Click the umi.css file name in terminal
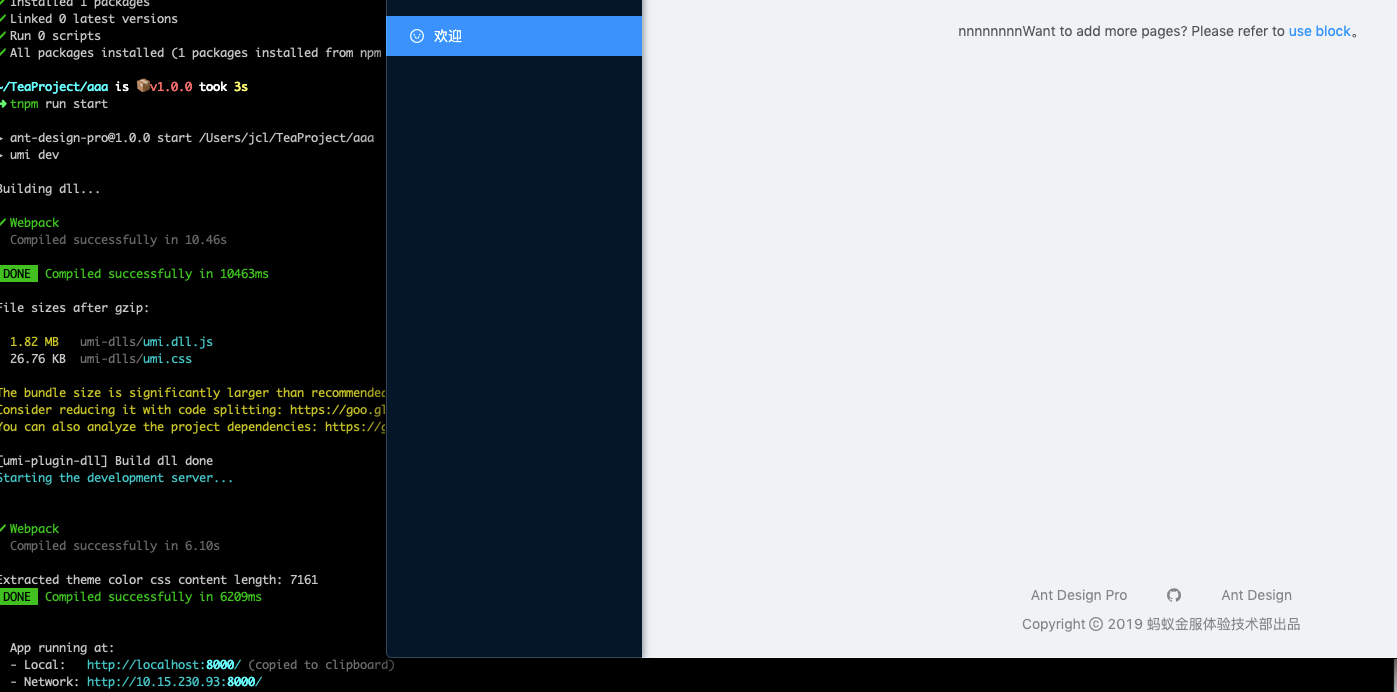 (167, 359)
